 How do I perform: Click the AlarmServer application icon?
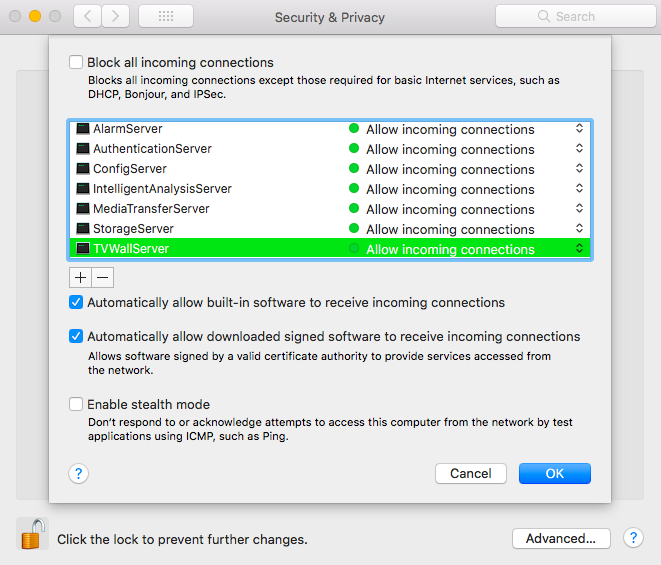[x=83, y=129]
